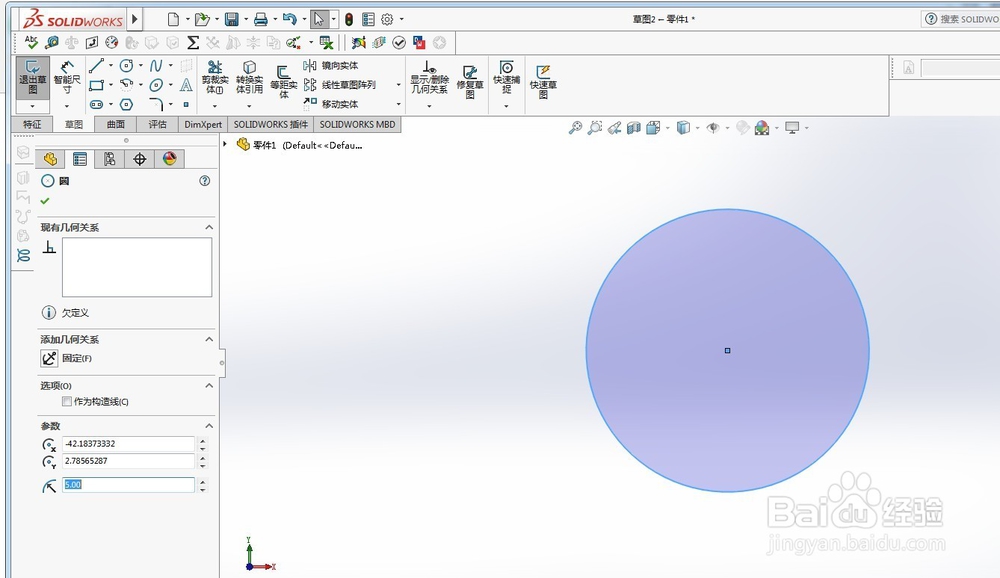Click 线性草图阵列 (Linear Sketch Pattern)
Viewport: 1000px width, 578px height.
339,85
